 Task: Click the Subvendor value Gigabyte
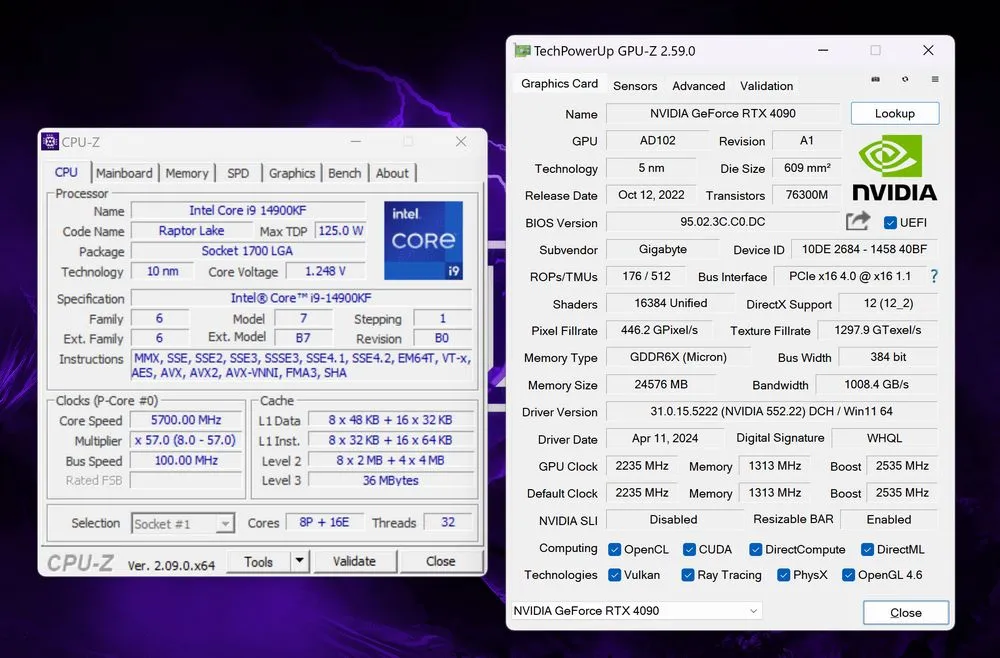(x=663, y=249)
